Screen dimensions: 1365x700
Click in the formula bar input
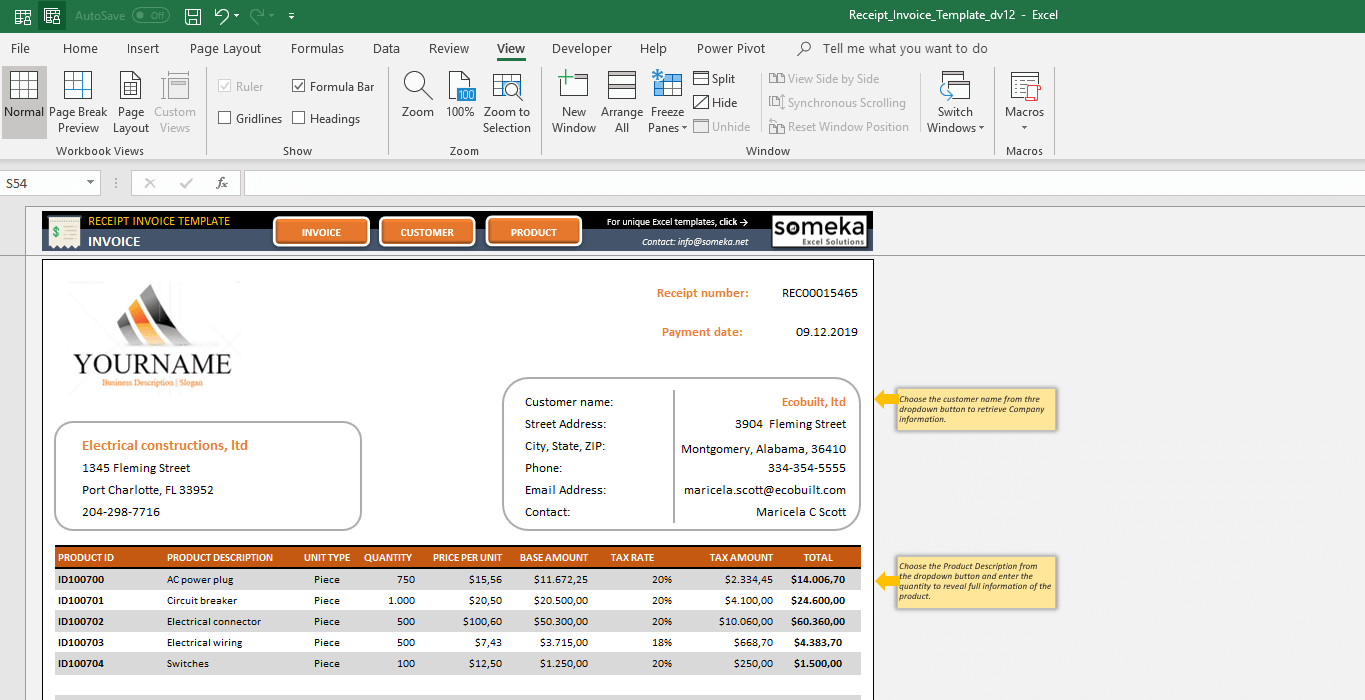coord(804,183)
